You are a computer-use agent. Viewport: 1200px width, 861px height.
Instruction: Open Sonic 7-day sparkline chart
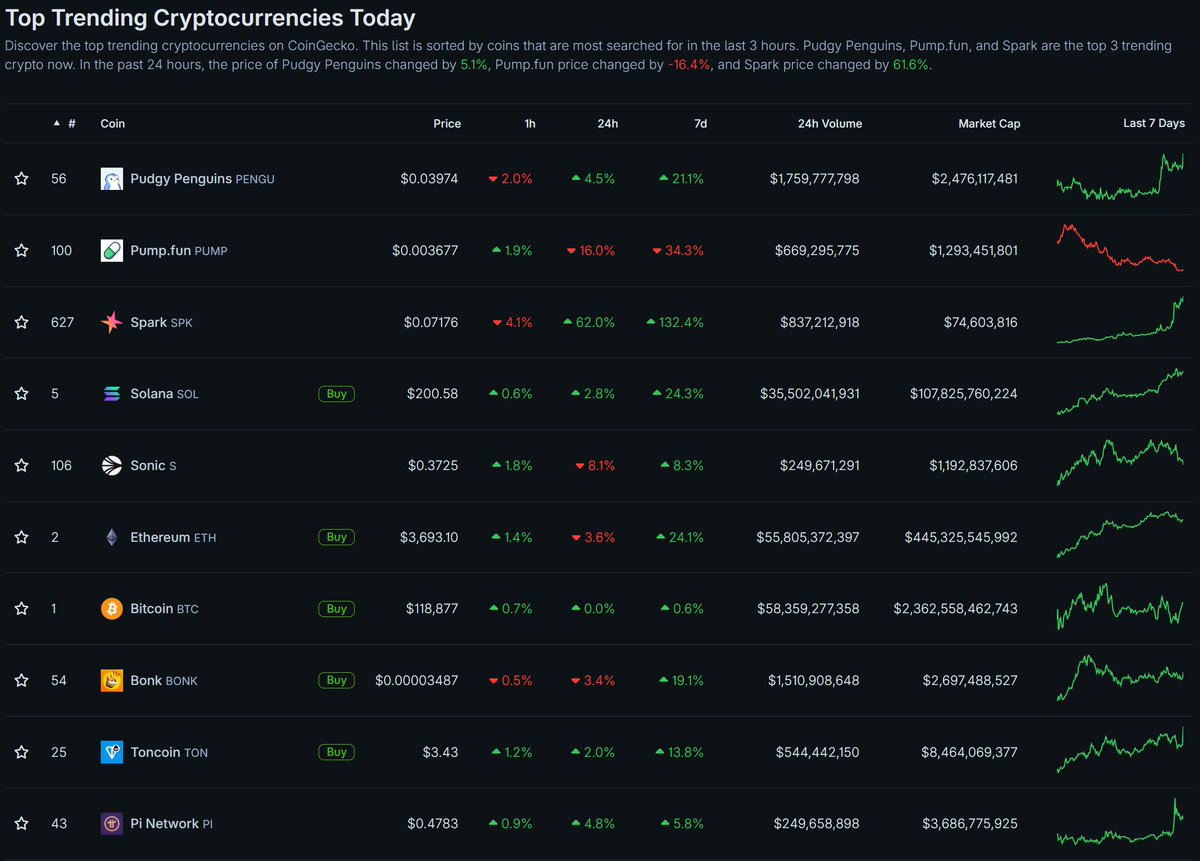[1120, 463]
